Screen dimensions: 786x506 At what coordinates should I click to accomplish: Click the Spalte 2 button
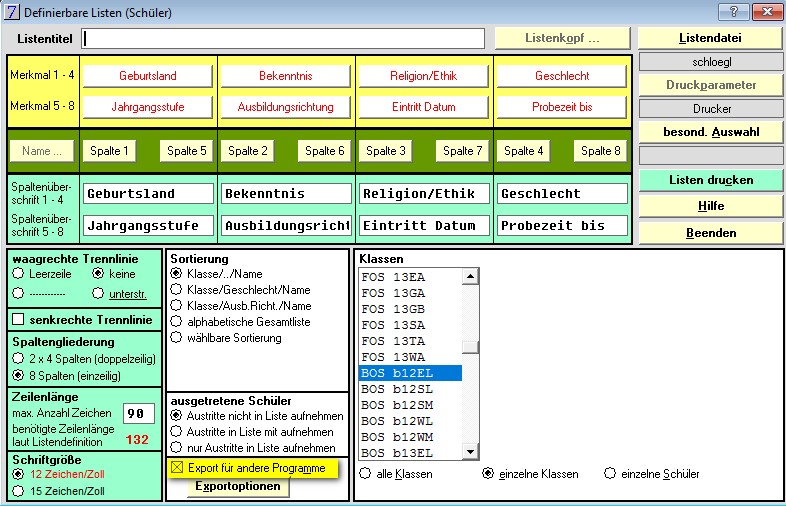pos(247,151)
